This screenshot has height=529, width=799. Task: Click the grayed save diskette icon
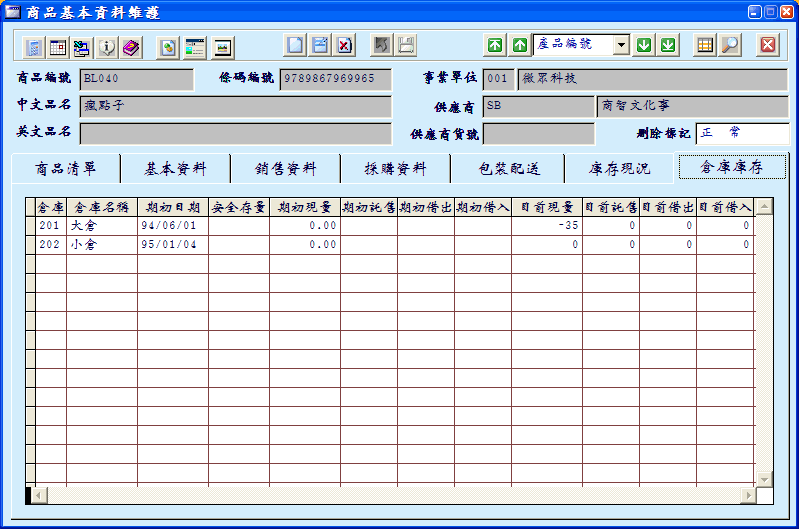pyautogui.click(x=406, y=45)
